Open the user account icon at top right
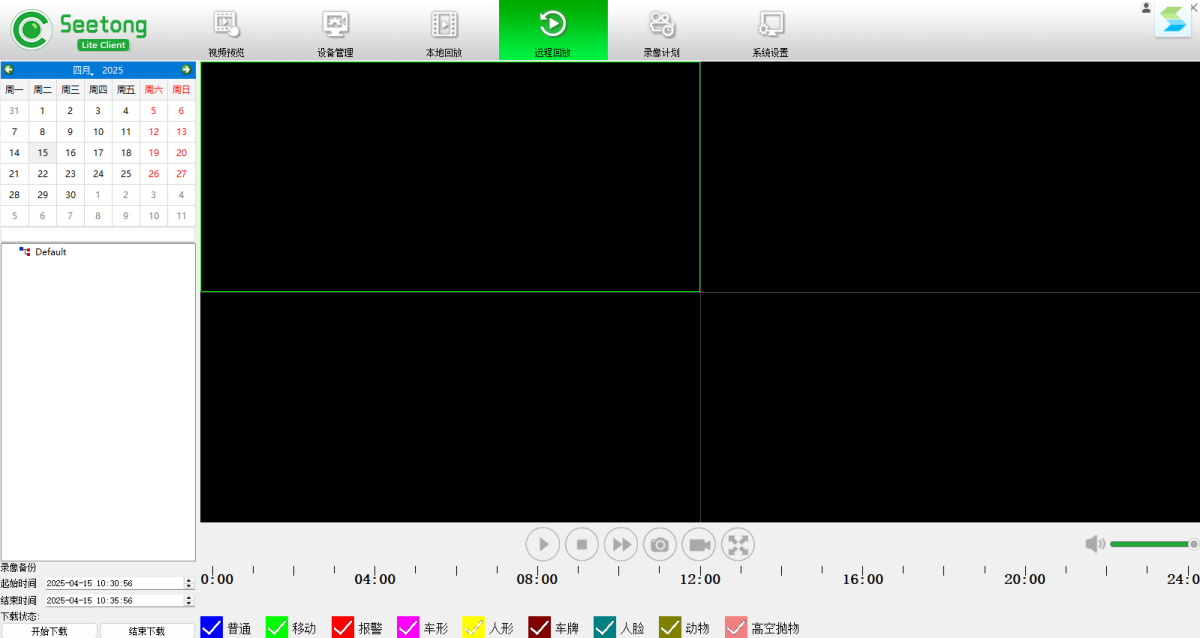 tap(1146, 8)
